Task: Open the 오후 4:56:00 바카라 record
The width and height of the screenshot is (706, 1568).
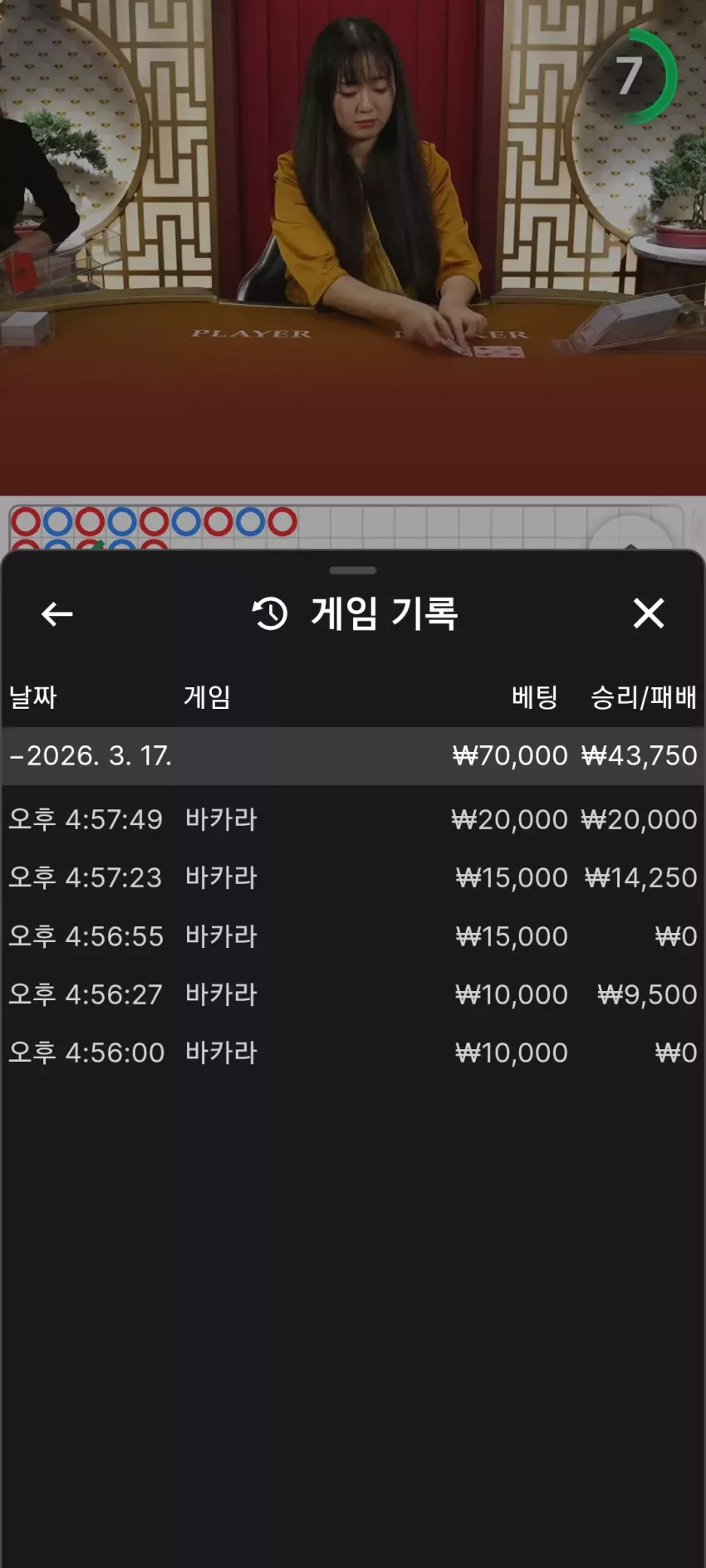Action: coord(353,1053)
